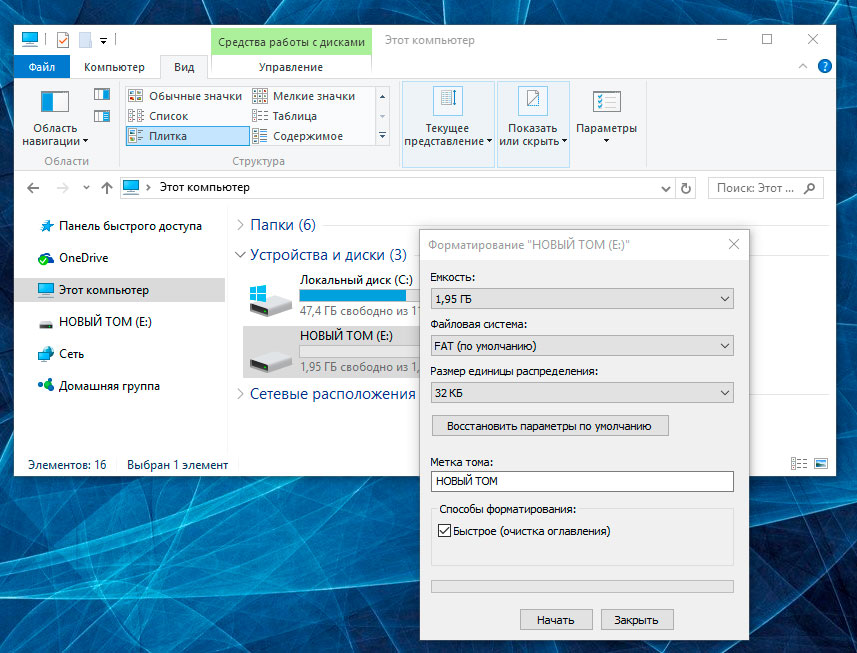
Task: Click the Начать button
Action: tap(556, 620)
